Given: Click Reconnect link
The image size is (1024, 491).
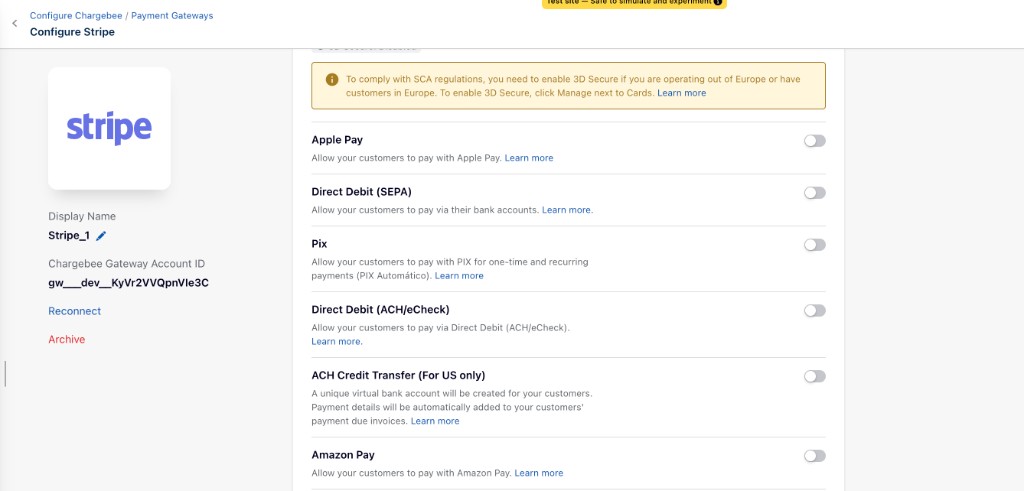Looking at the screenshot, I should pos(74,311).
